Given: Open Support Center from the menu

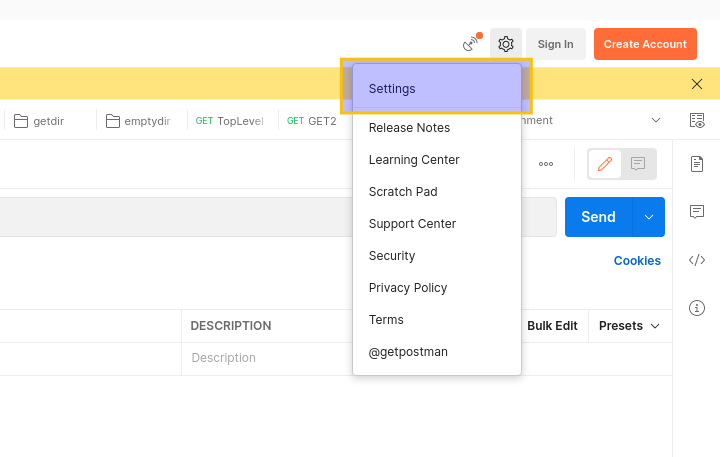Looking at the screenshot, I should (x=437, y=224).
